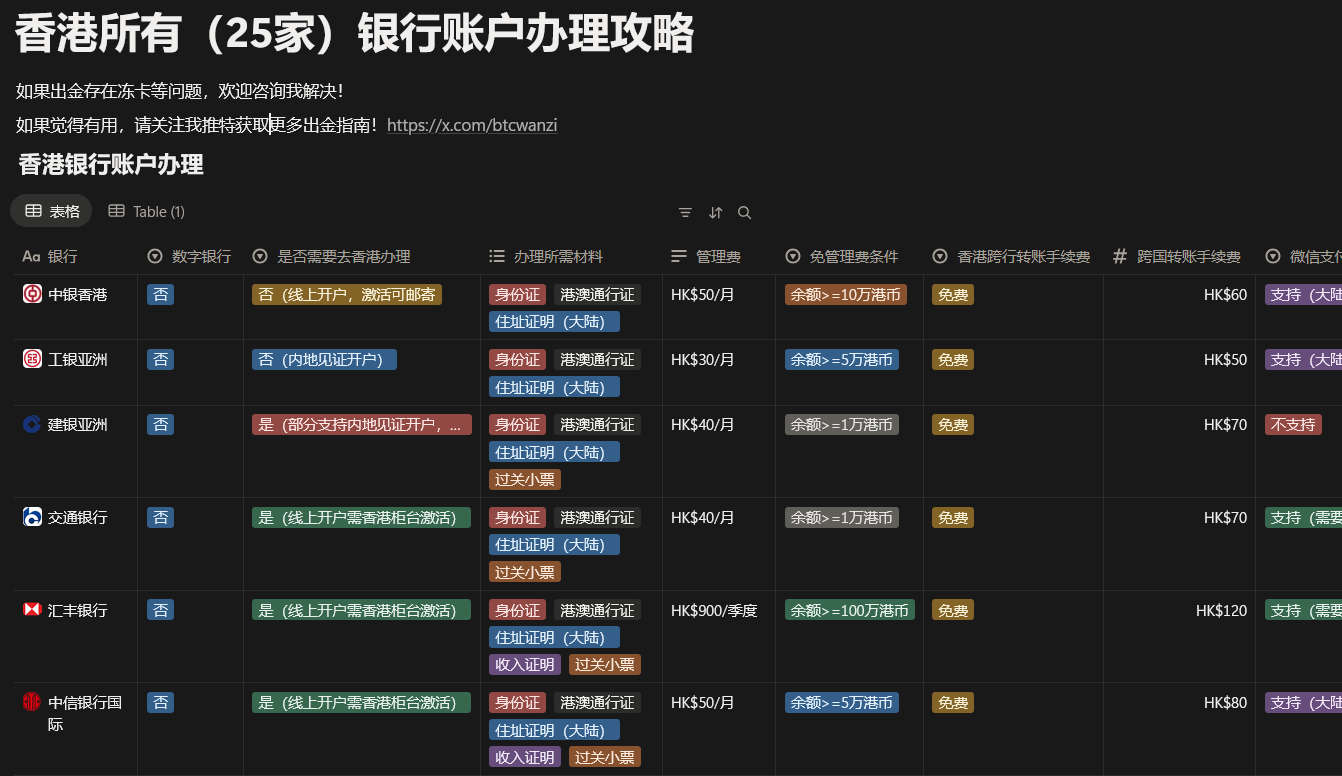Click the 管理费 column text icon
Screen dimensions: 1342x776
point(679,257)
